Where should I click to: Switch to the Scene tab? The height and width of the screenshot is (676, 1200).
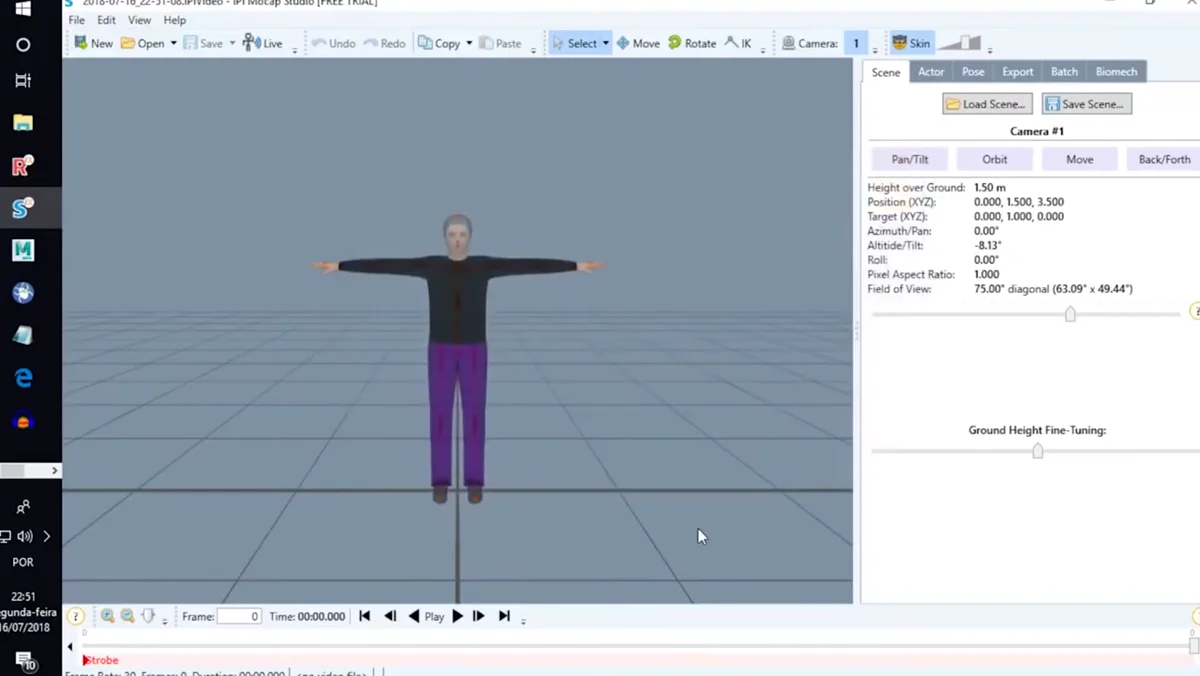tap(886, 72)
